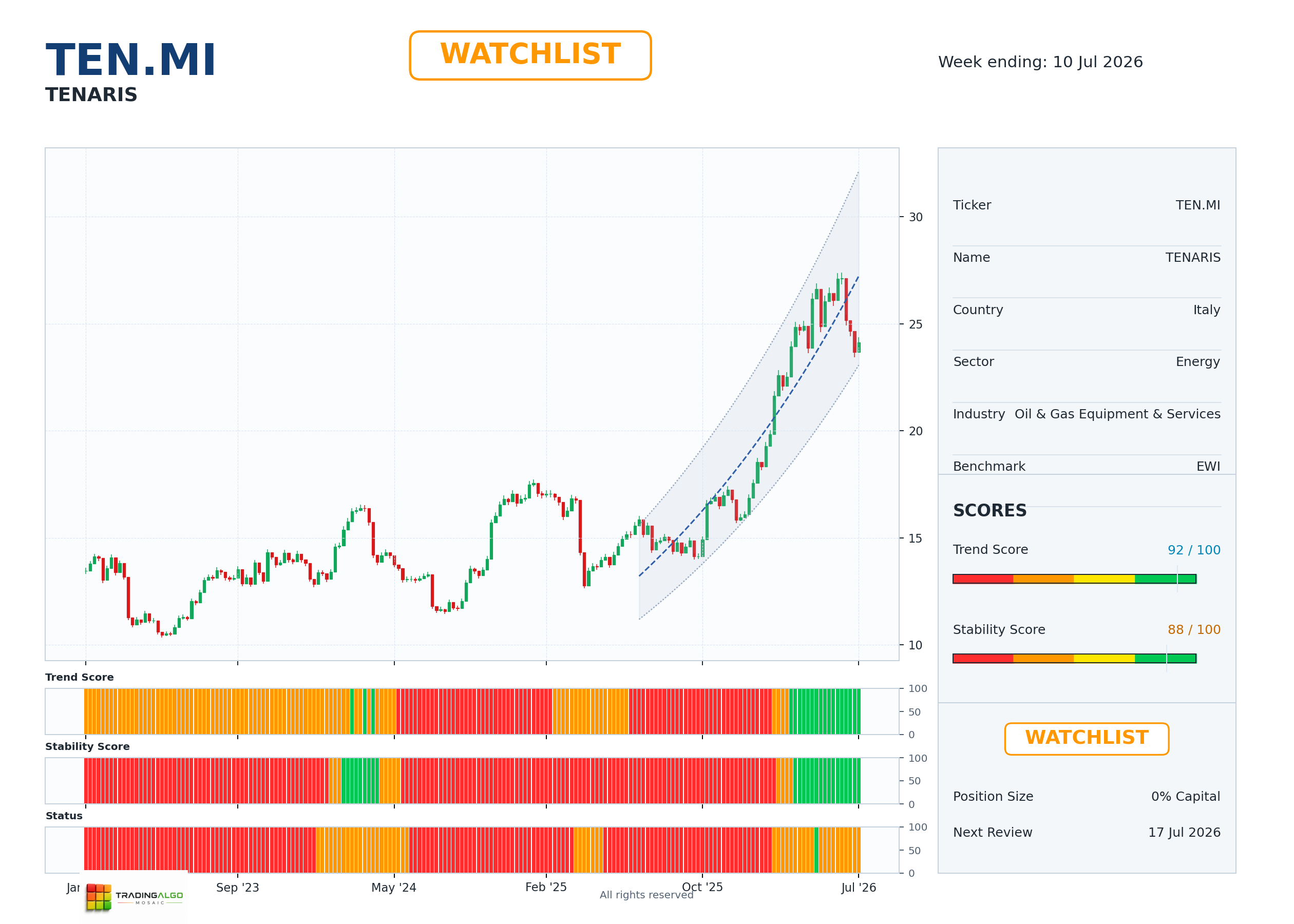1294x924 pixels.
Task: Click the Benchmark value EWI
Action: click(x=1208, y=467)
